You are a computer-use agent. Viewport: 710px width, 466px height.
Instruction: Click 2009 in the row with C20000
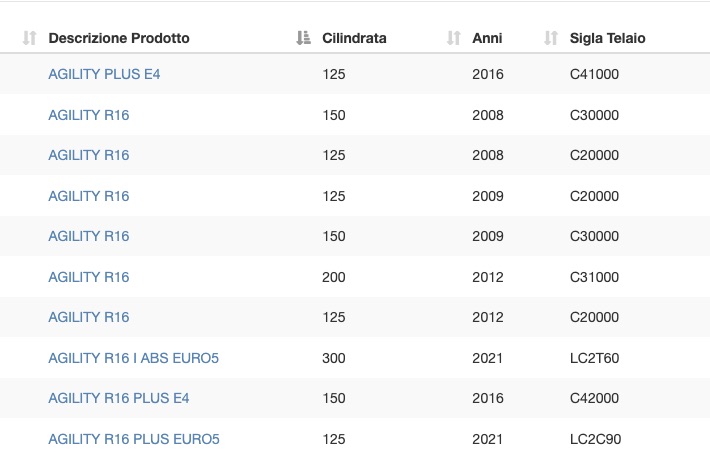(488, 196)
